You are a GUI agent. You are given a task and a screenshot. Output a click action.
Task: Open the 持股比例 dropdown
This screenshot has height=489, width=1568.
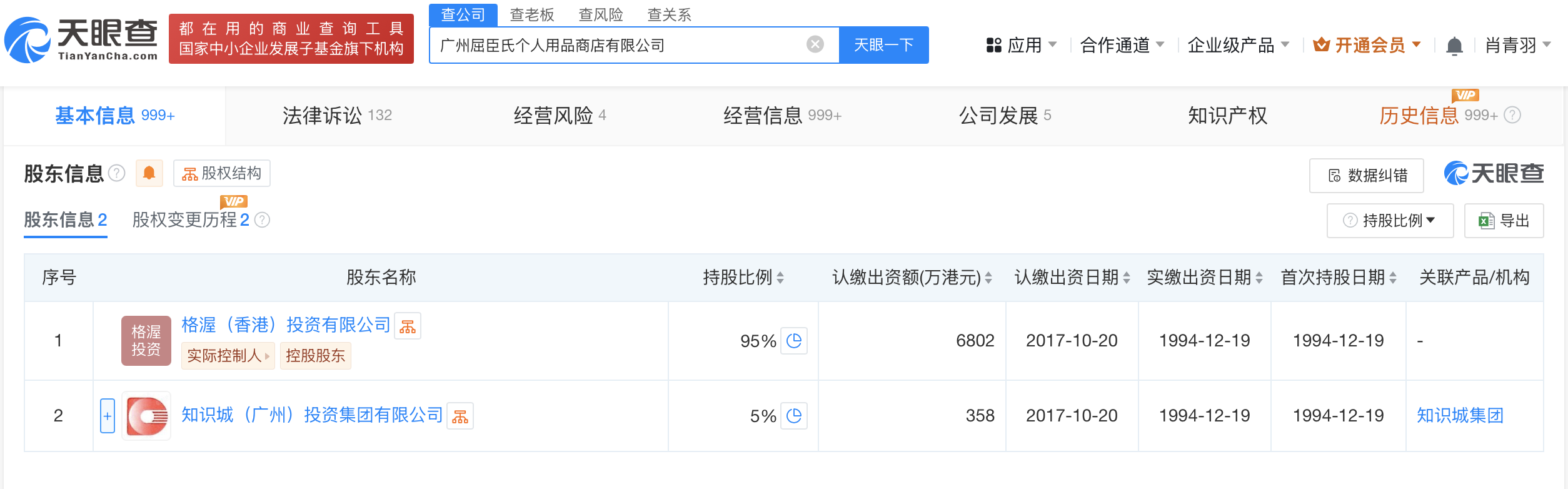point(1390,221)
